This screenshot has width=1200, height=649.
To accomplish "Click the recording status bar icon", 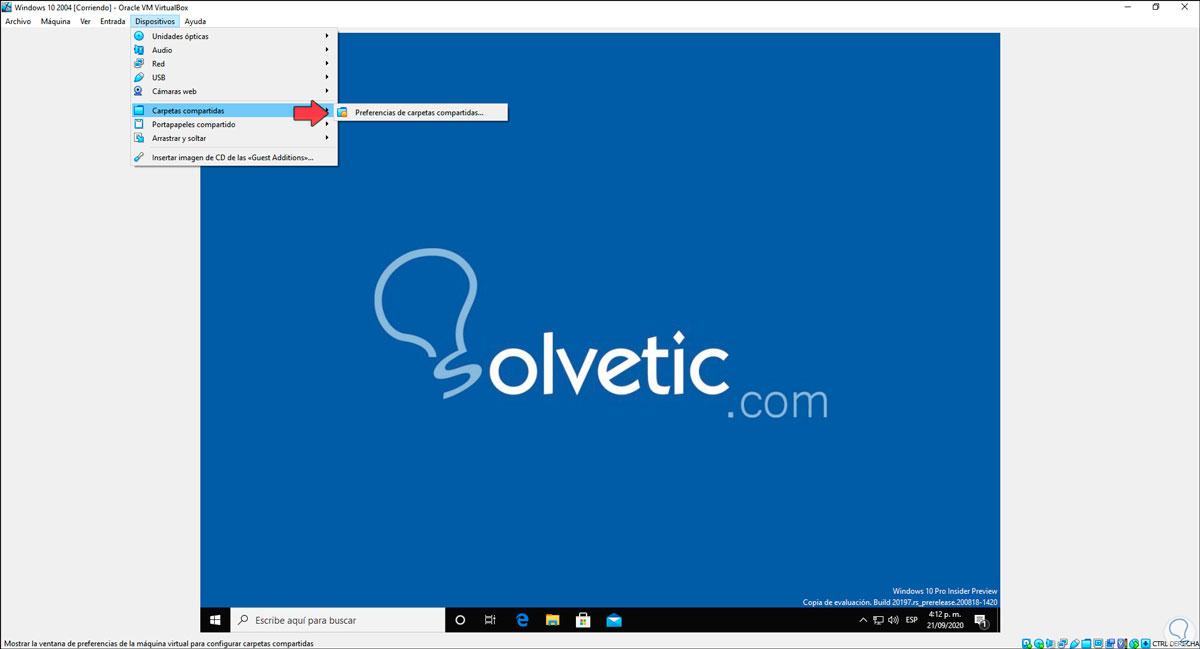I will click(x=1110, y=642).
